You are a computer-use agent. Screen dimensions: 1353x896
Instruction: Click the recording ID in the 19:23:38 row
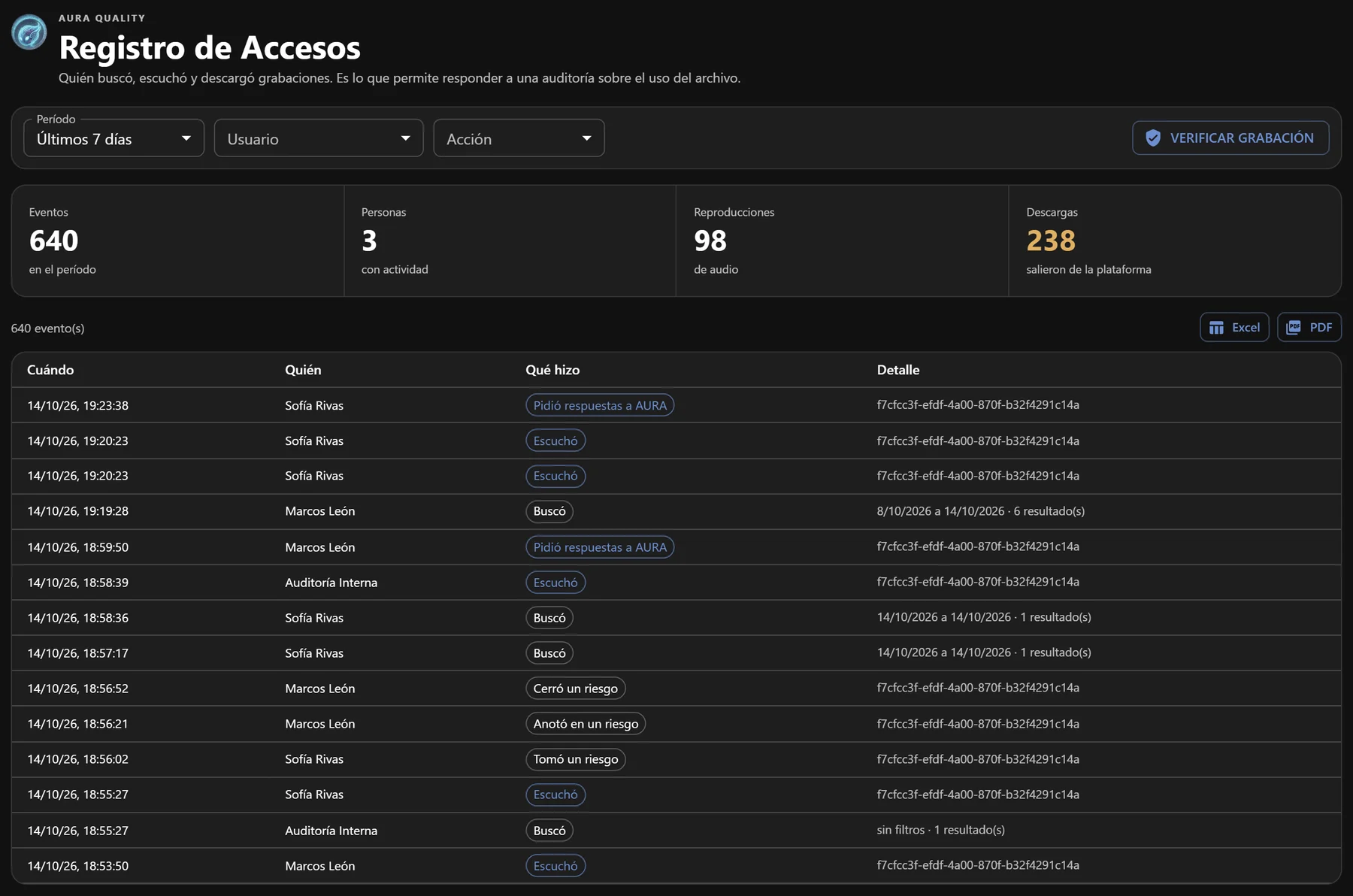click(978, 405)
